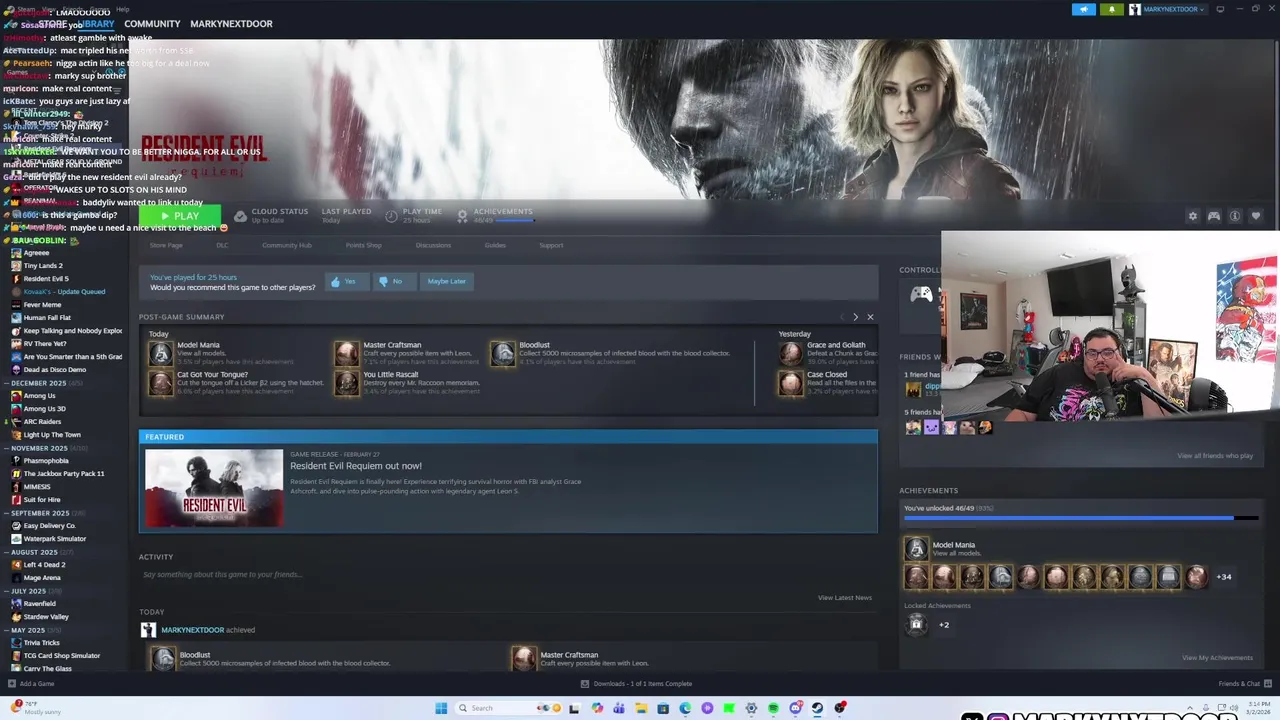Open the COMMUNITY top navigation menu
This screenshot has width=1280, height=720.
(x=152, y=24)
